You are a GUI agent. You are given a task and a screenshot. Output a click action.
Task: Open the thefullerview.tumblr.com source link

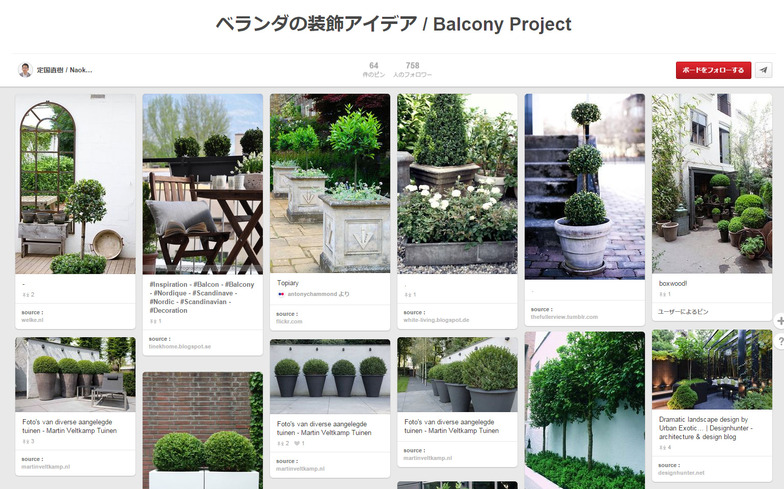pyautogui.click(x=564, y=317)
